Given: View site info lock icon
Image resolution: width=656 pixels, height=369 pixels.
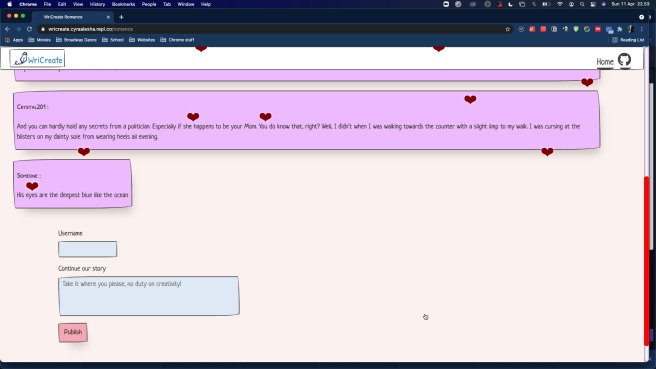Looking at the screenshot, I should (43, 29).
